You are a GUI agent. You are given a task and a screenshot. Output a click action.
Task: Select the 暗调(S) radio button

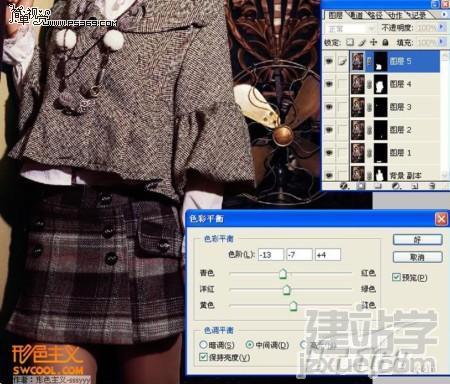pyautogui.click(x=203, y=344)
